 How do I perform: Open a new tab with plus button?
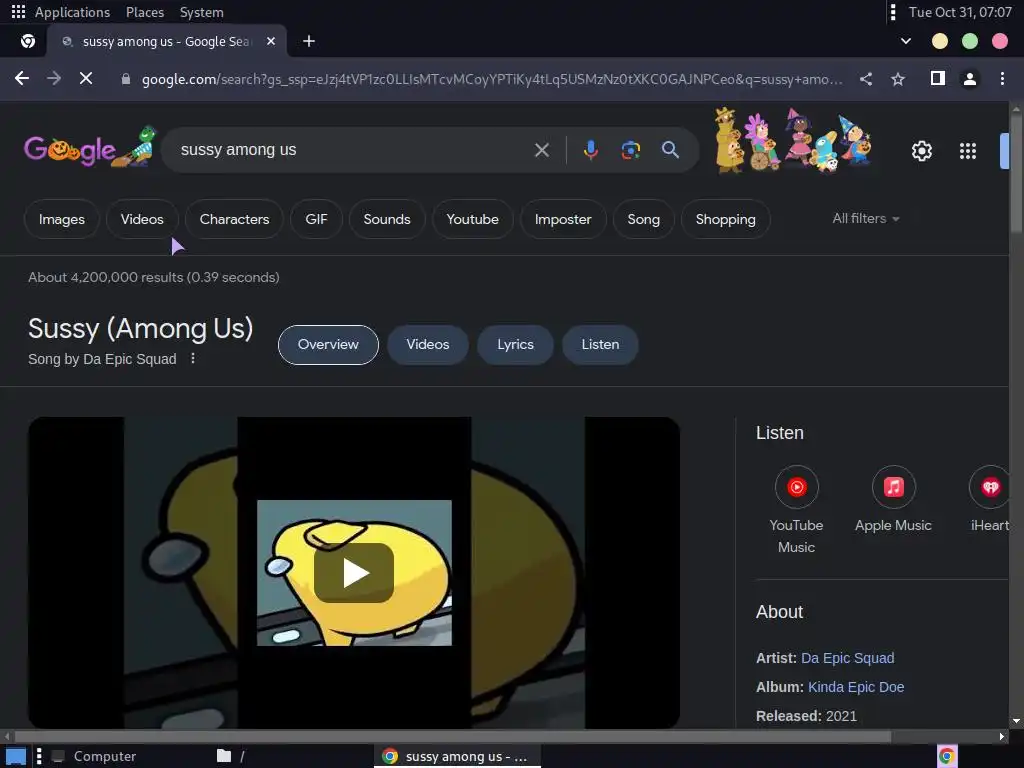pyautogui.click(x=309, y=41)
